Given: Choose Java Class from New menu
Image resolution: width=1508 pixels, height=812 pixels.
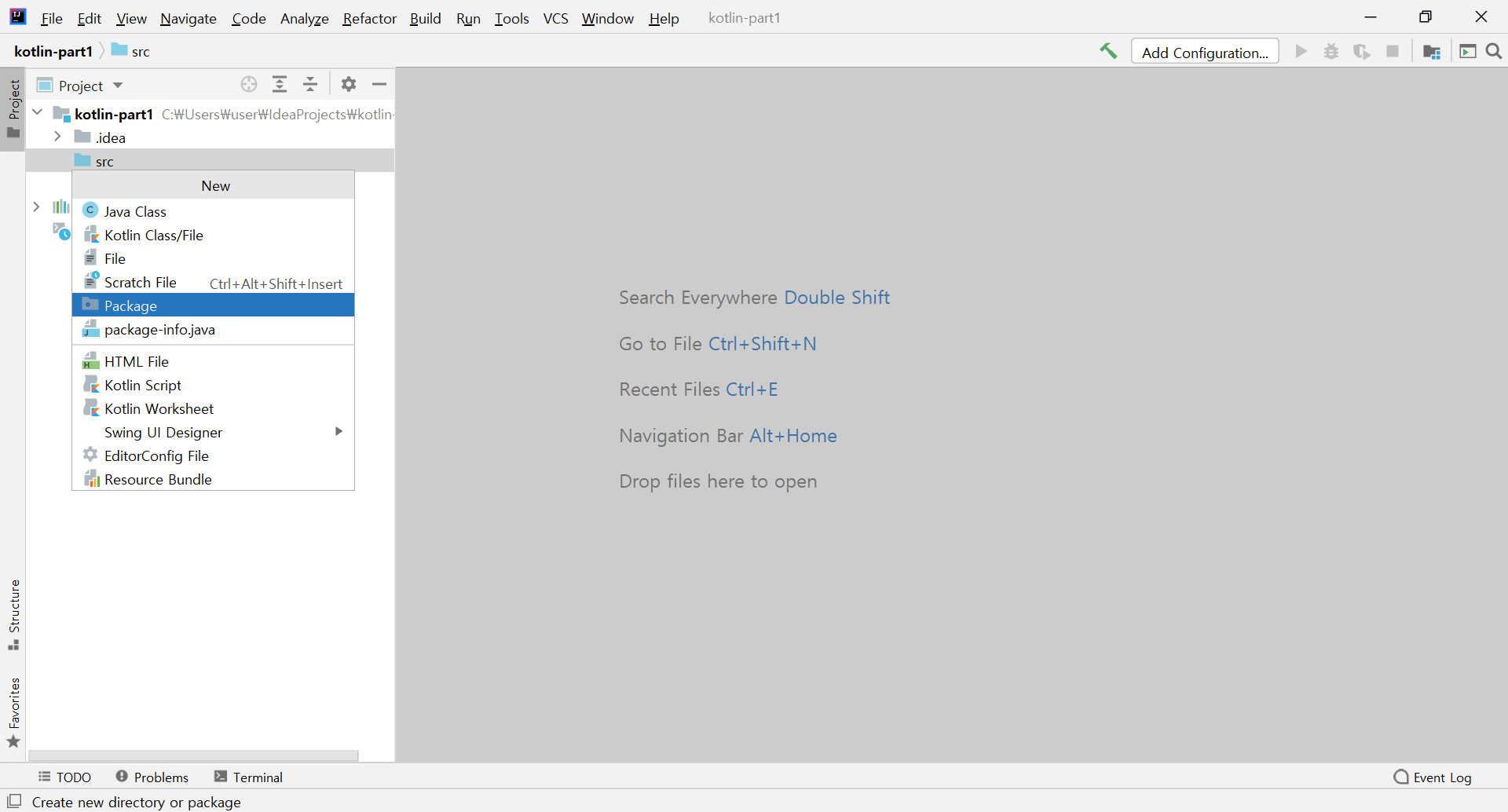Looking at the screenshot, I should coord(213,211).
